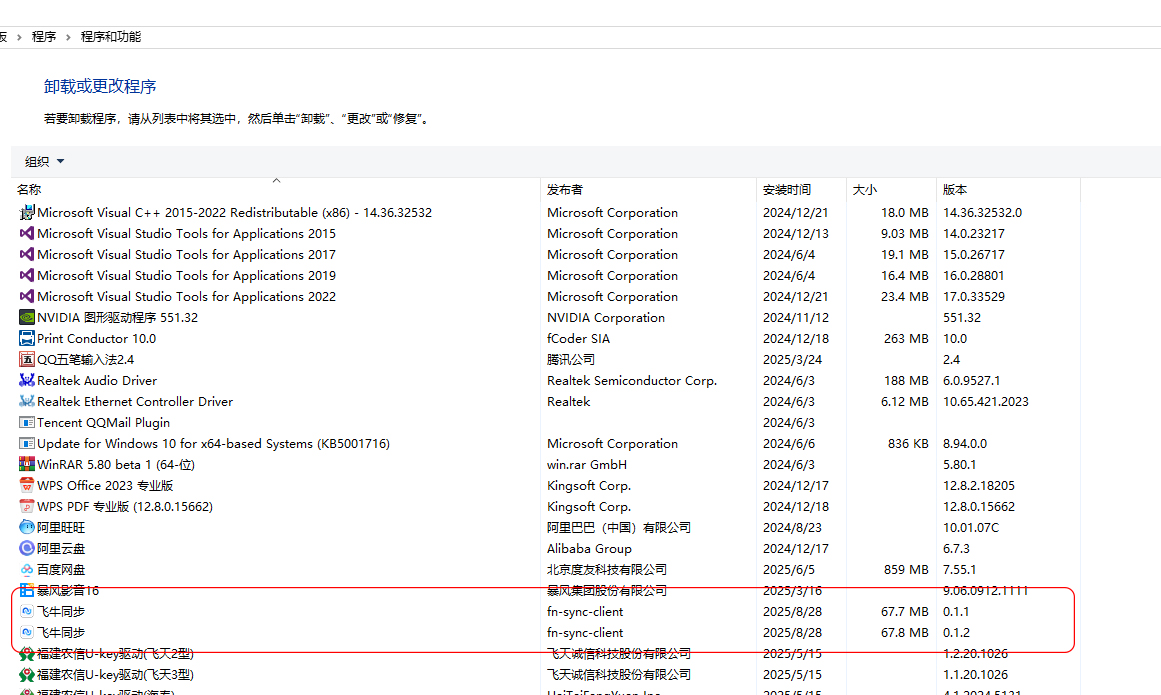This screenshot has height=695, width=1161.
Task: Click the Print Conductor 10.0 printer icon
Action: click(x=27, y=338)
